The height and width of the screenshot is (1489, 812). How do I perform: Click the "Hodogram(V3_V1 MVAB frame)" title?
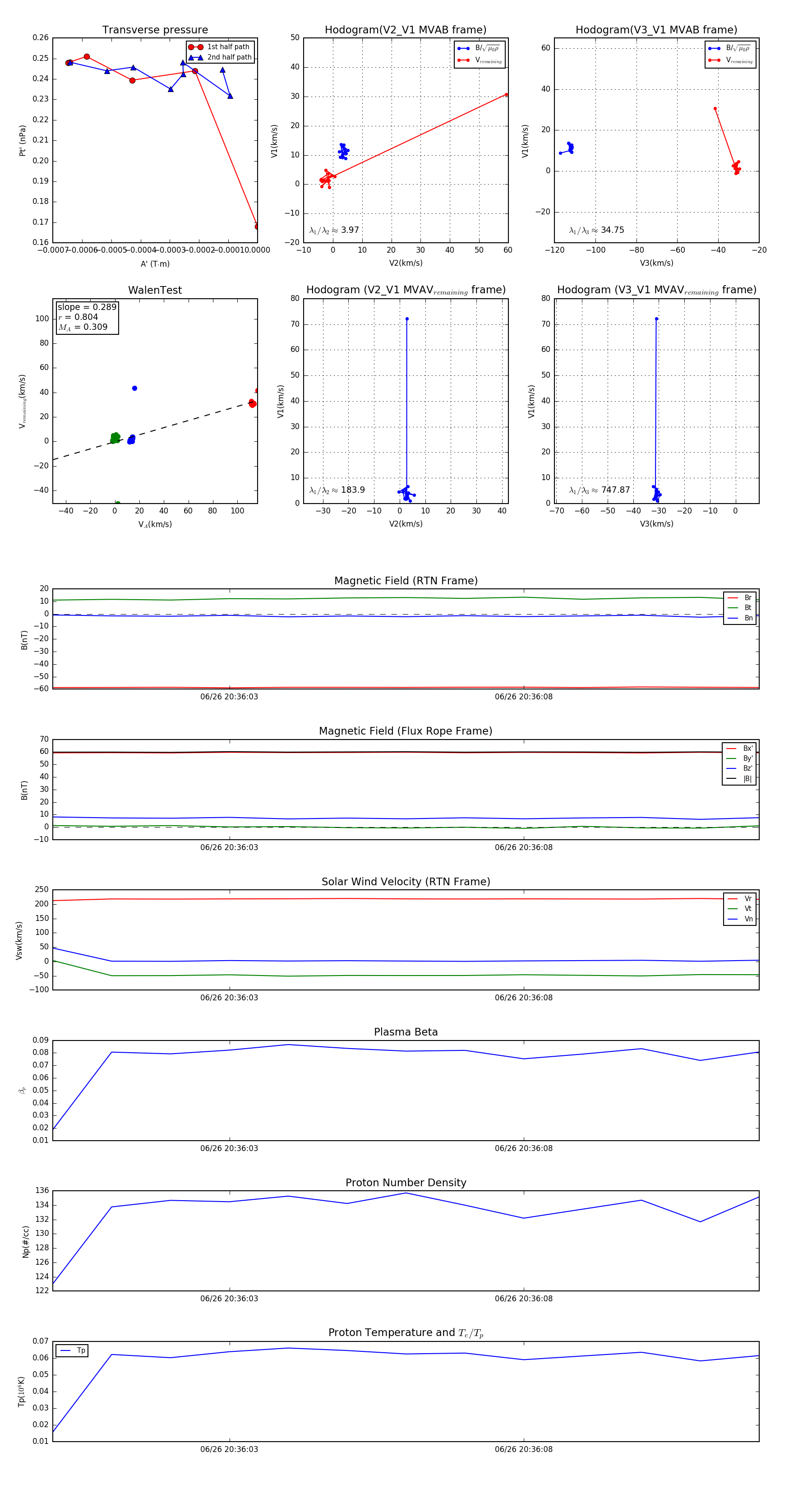(x=656, y=30)
